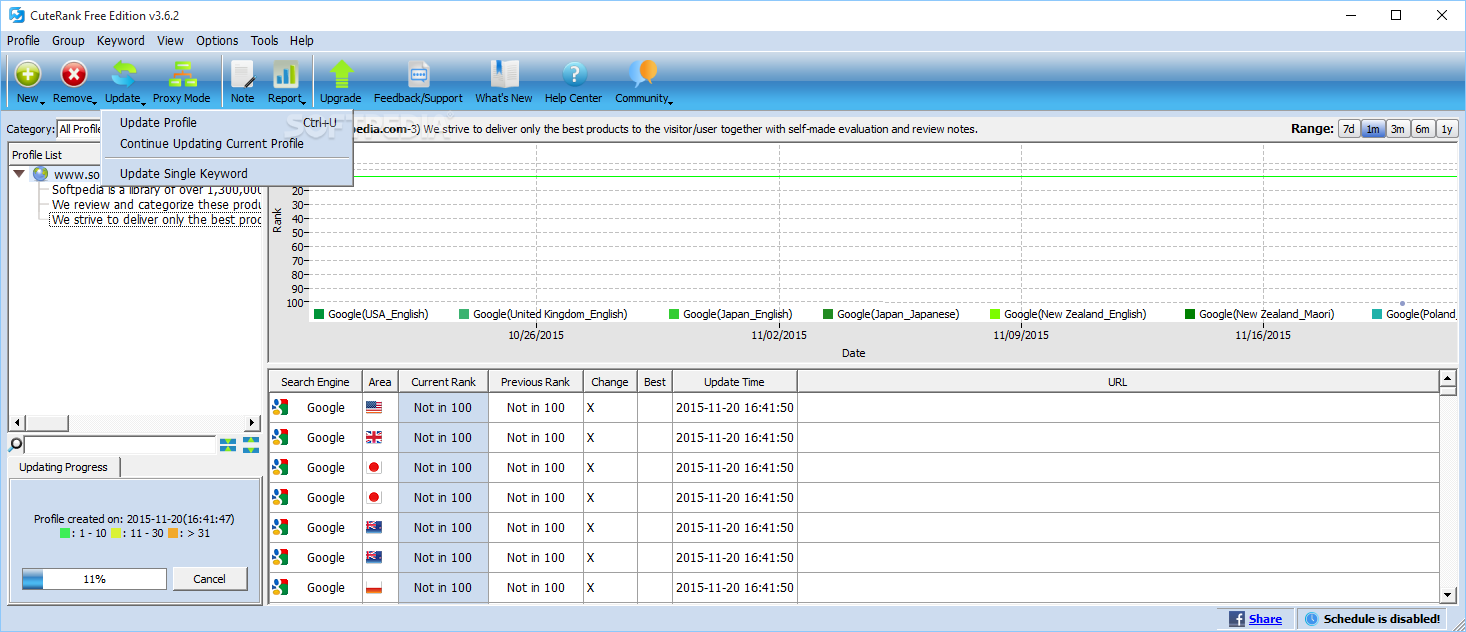Sort by Search Engine column header
1466x632 pixels.
[x=315, y=382]
